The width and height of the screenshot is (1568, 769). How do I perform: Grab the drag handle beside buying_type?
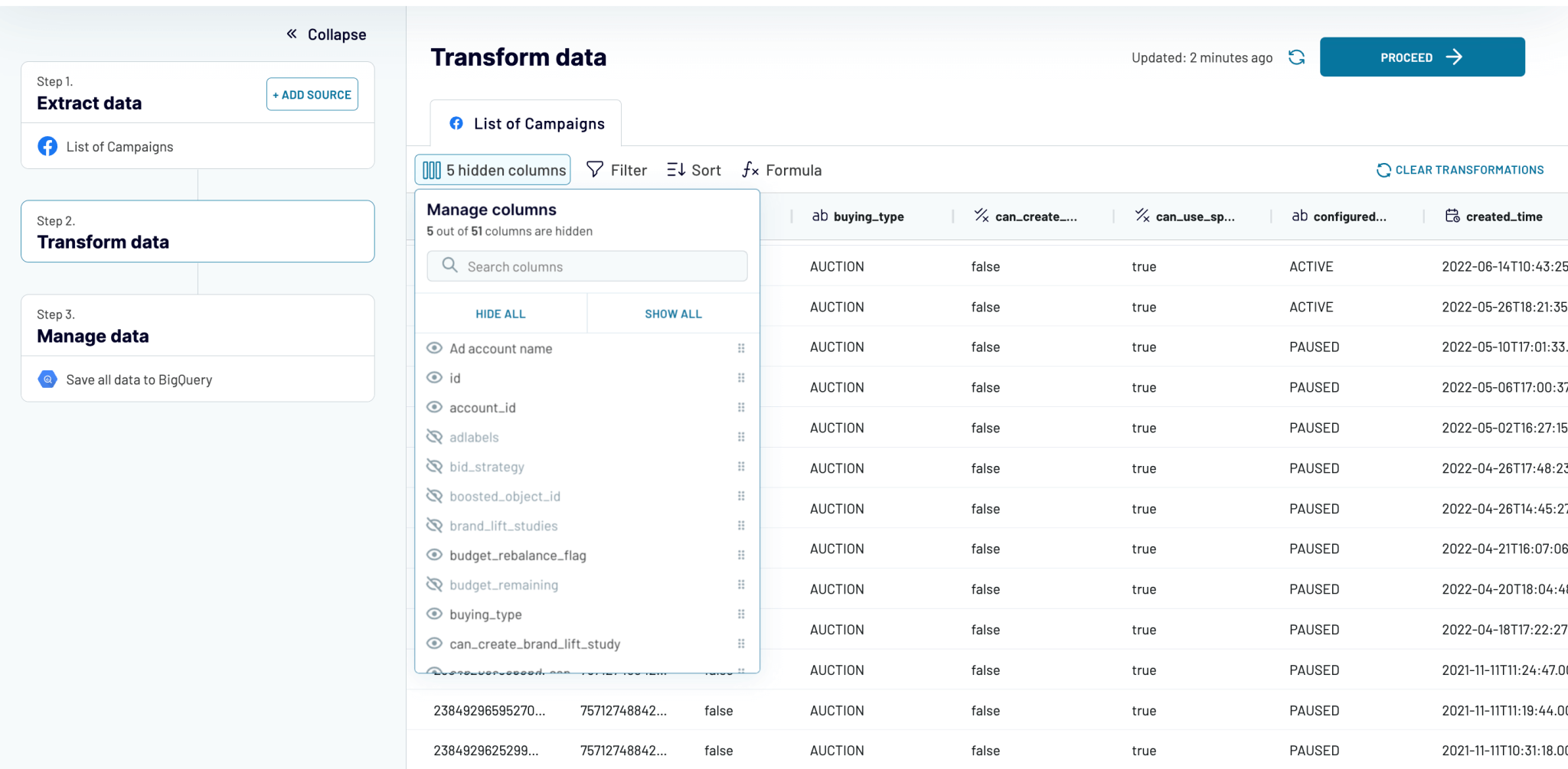click(741, 614)
